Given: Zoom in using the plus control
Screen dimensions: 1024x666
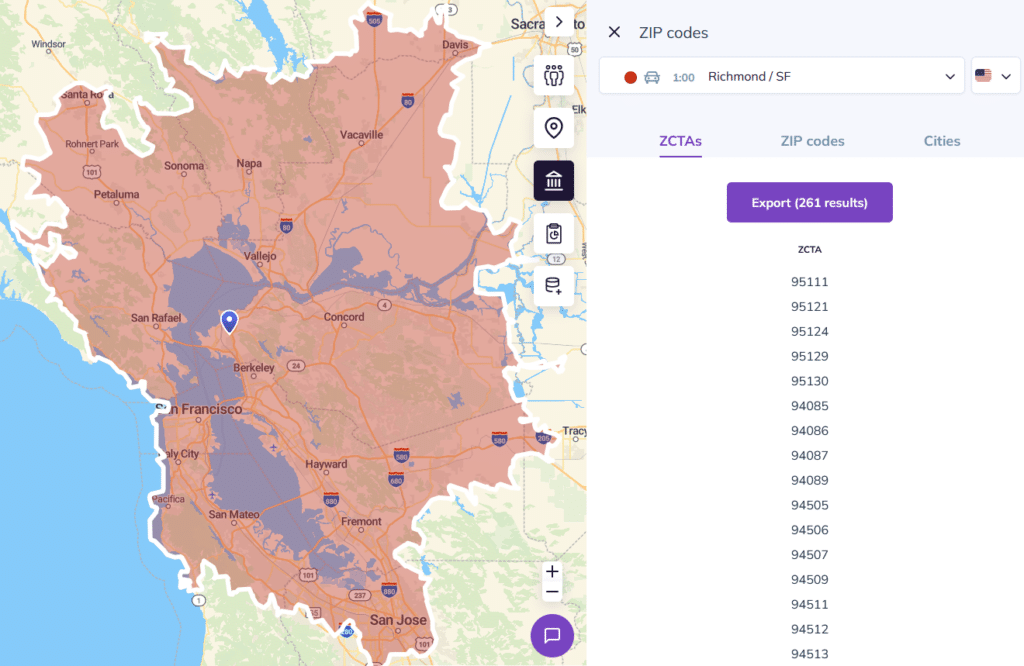Looking at the screenshot, I should coord(552,571).
